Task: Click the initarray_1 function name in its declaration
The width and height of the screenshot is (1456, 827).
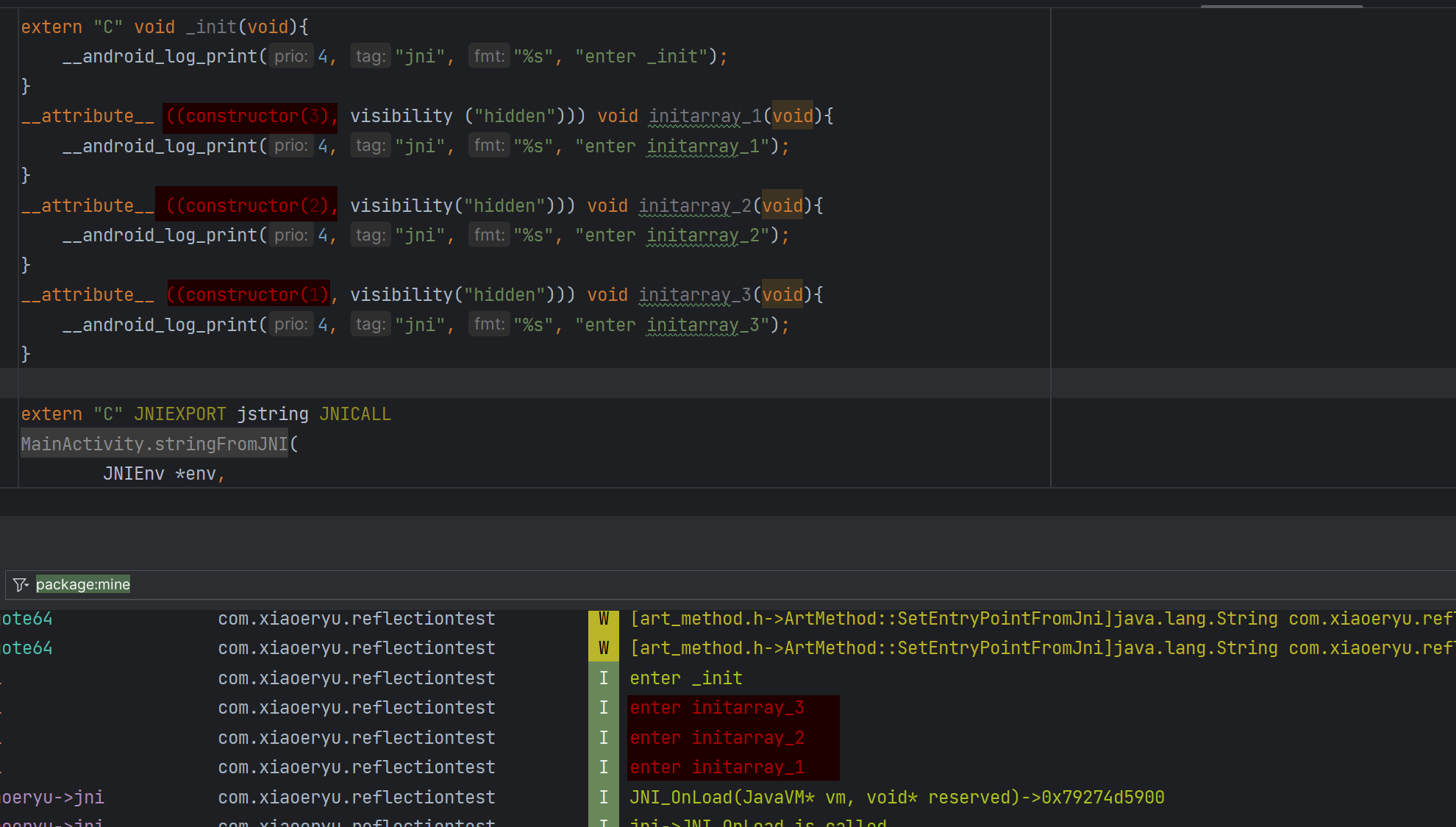Action: (x=704, y=116)
